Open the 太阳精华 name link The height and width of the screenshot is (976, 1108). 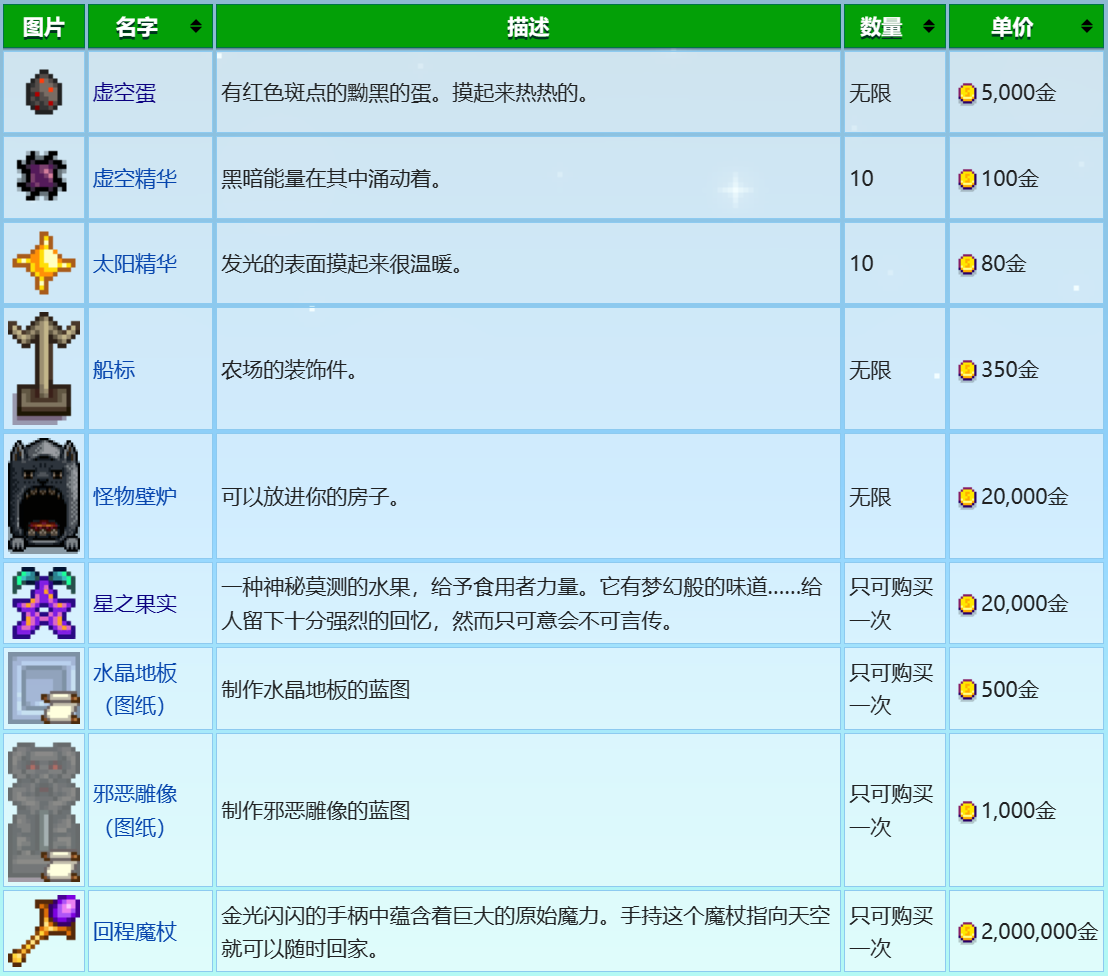click(135, 264)
